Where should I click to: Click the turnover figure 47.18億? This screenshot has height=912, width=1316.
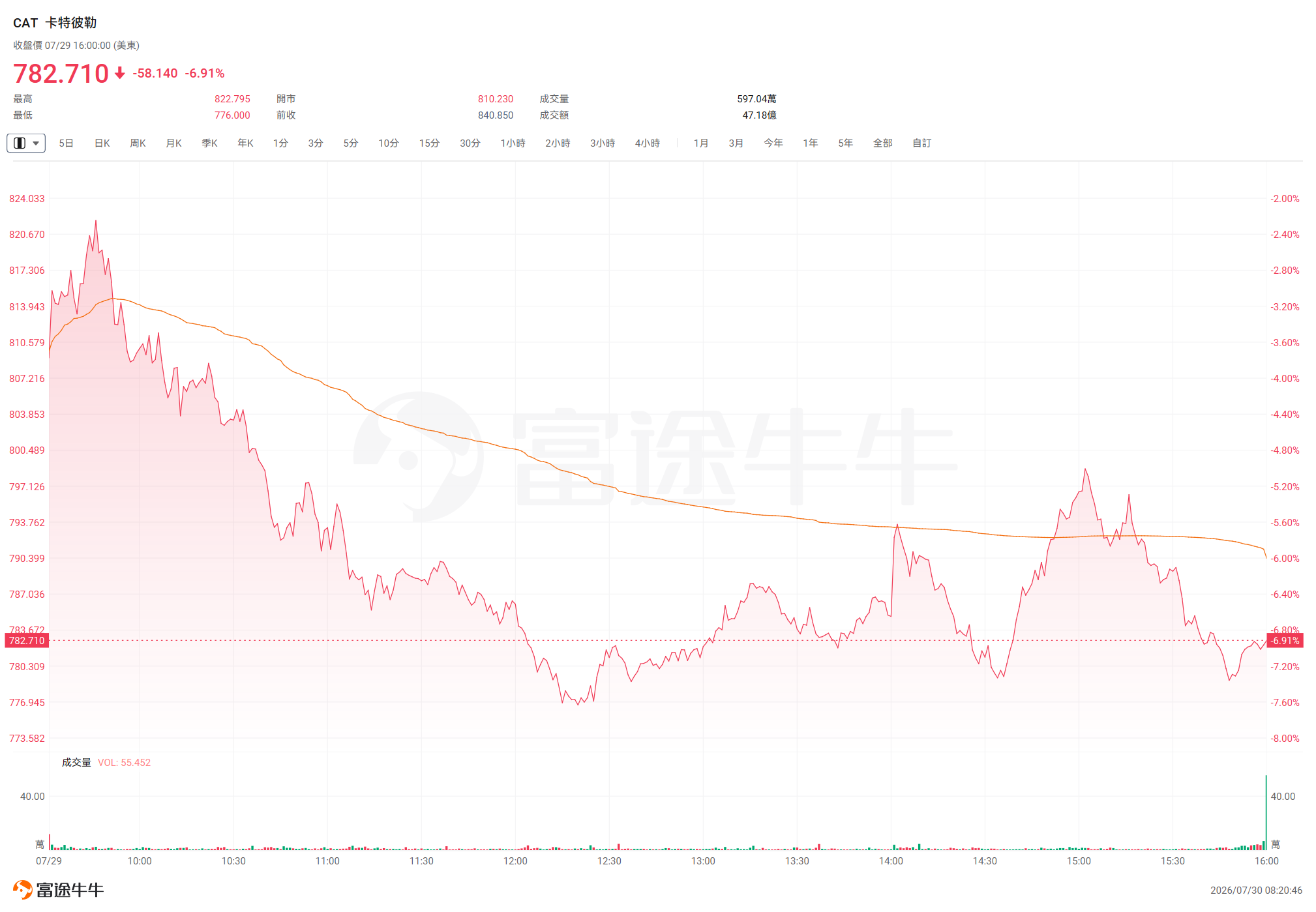point(759,115)
